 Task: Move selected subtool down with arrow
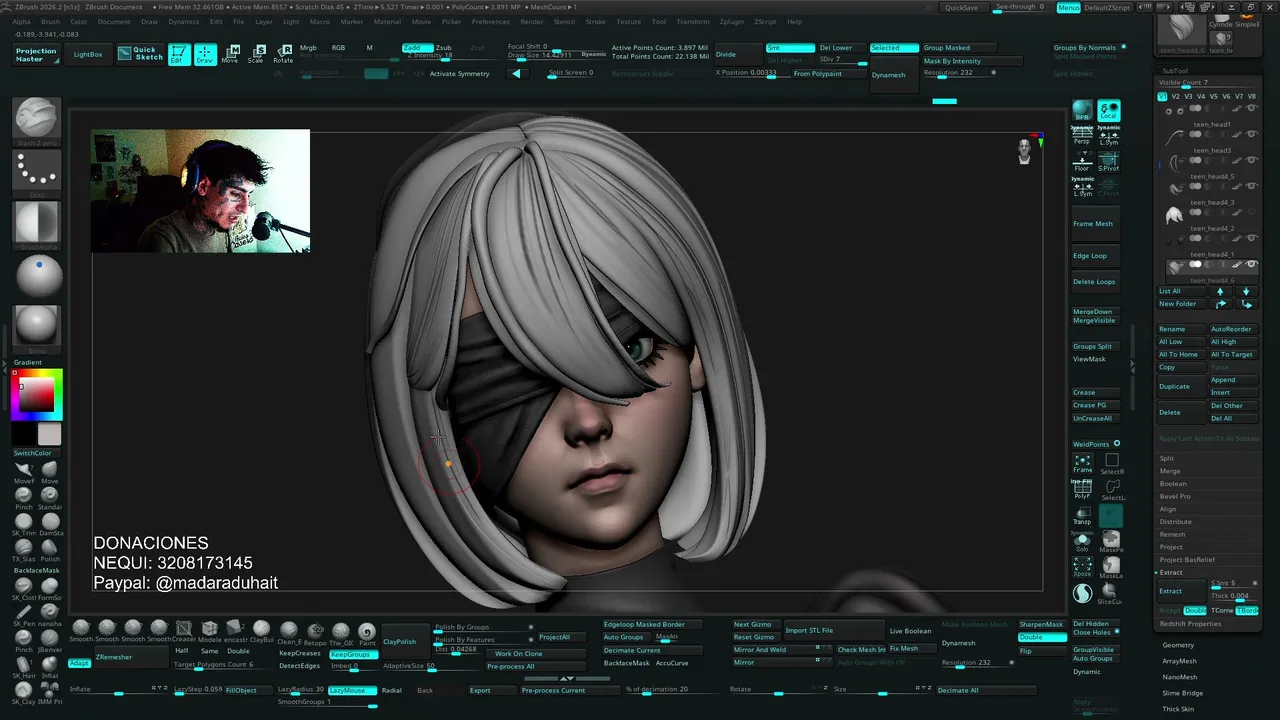click(x=1246, y=291)
